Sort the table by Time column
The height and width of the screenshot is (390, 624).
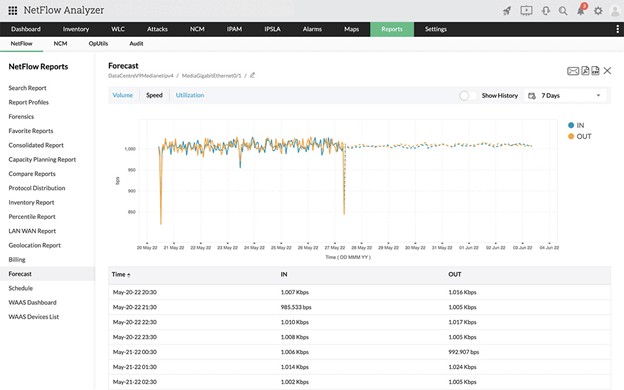click(x=121, y=275)
